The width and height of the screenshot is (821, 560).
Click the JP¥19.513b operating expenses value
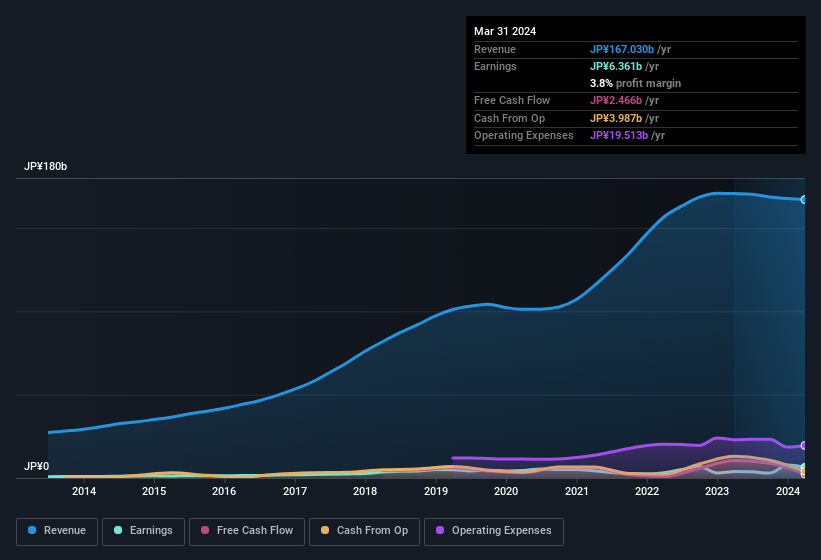coord(619,136)
